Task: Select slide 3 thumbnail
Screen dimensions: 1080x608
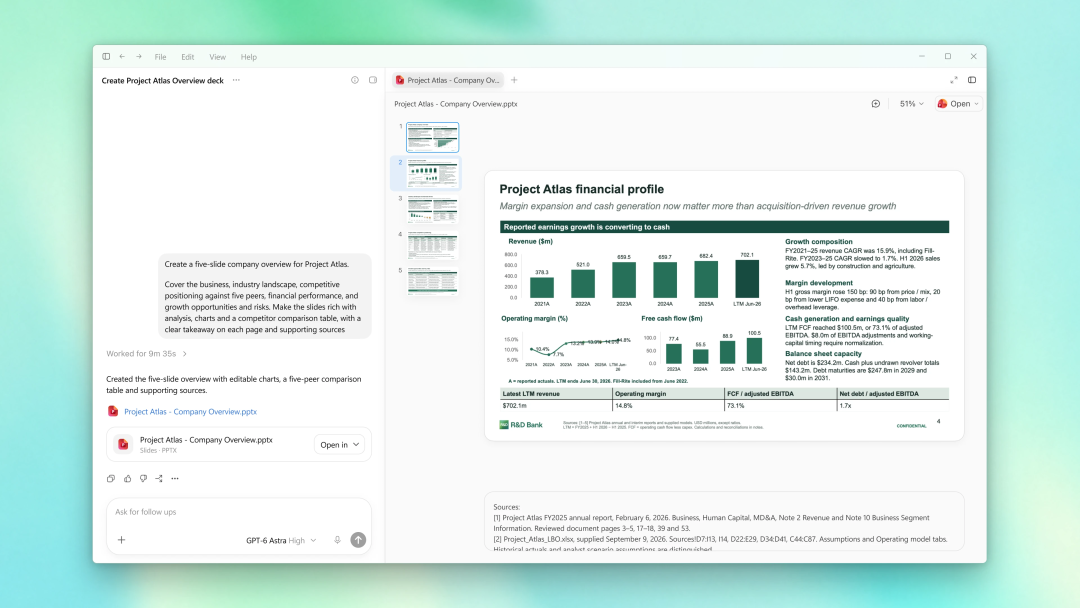Action: (433, 209)
